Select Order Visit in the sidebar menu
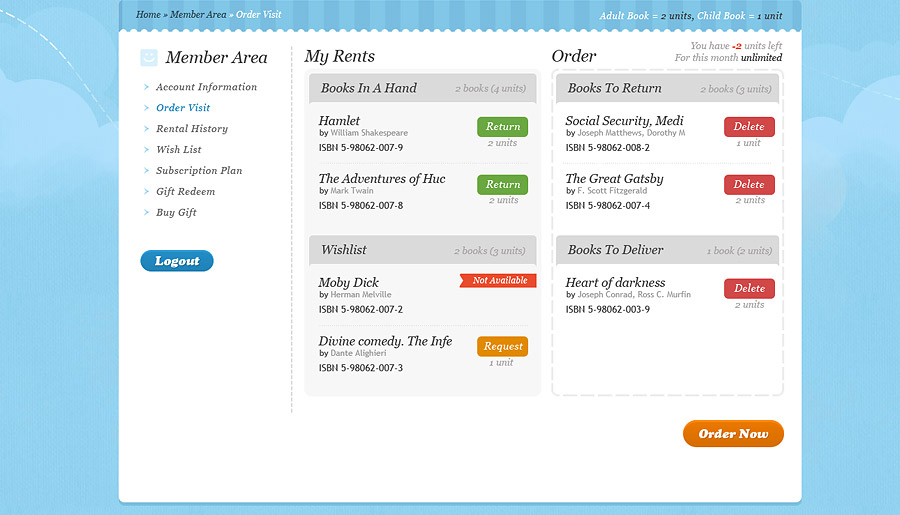This screenshot has width=900, height=515. pos(183,107)
